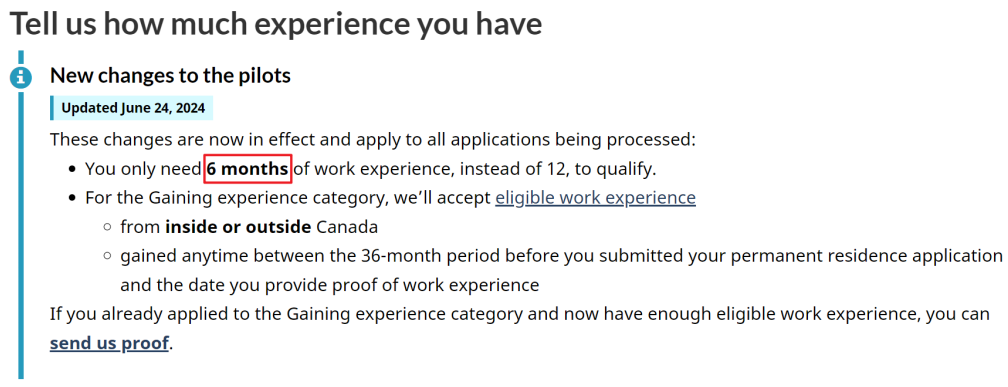Screen dimensions: 1008x387
Task: Click the These changes are now in effect sentence
Action: (373, 140)
